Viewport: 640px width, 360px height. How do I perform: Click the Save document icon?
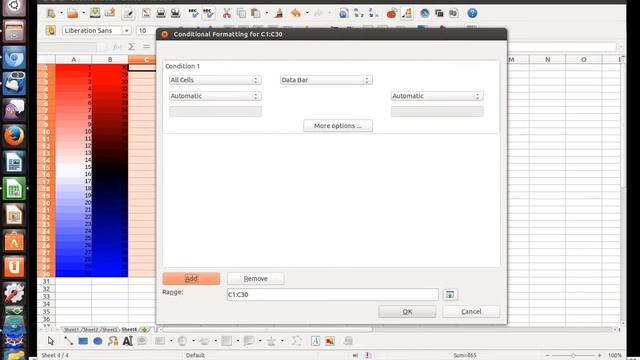95,13
